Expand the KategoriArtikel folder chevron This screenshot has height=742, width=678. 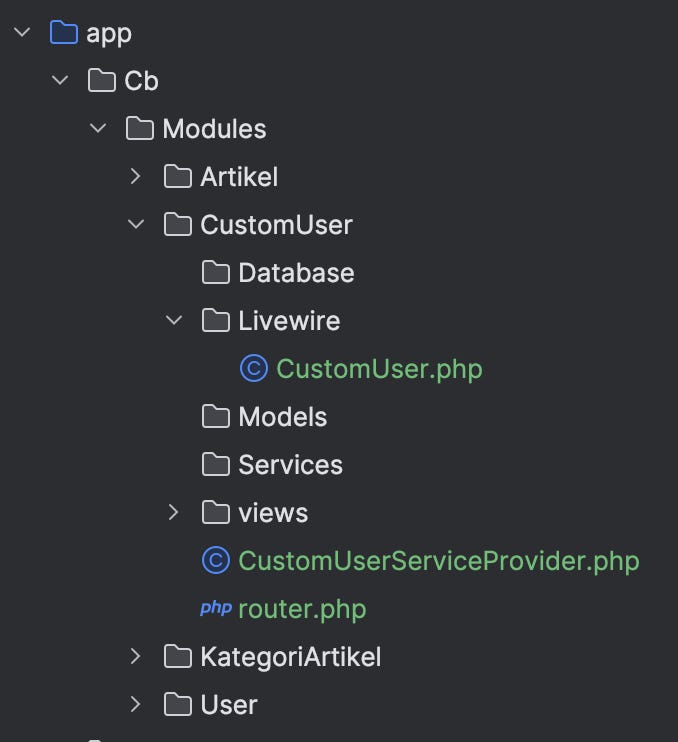pyautogui.click(x=135, y=656)
